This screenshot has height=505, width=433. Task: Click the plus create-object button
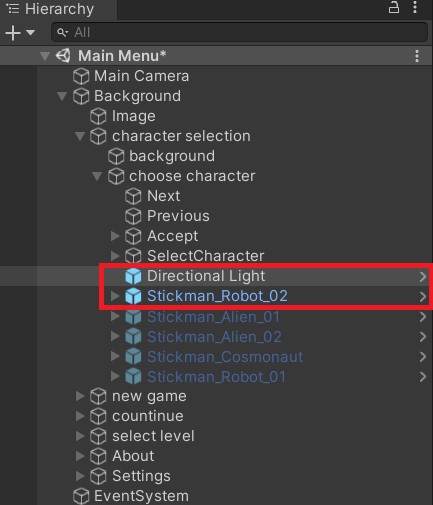(x=13, y=33)
